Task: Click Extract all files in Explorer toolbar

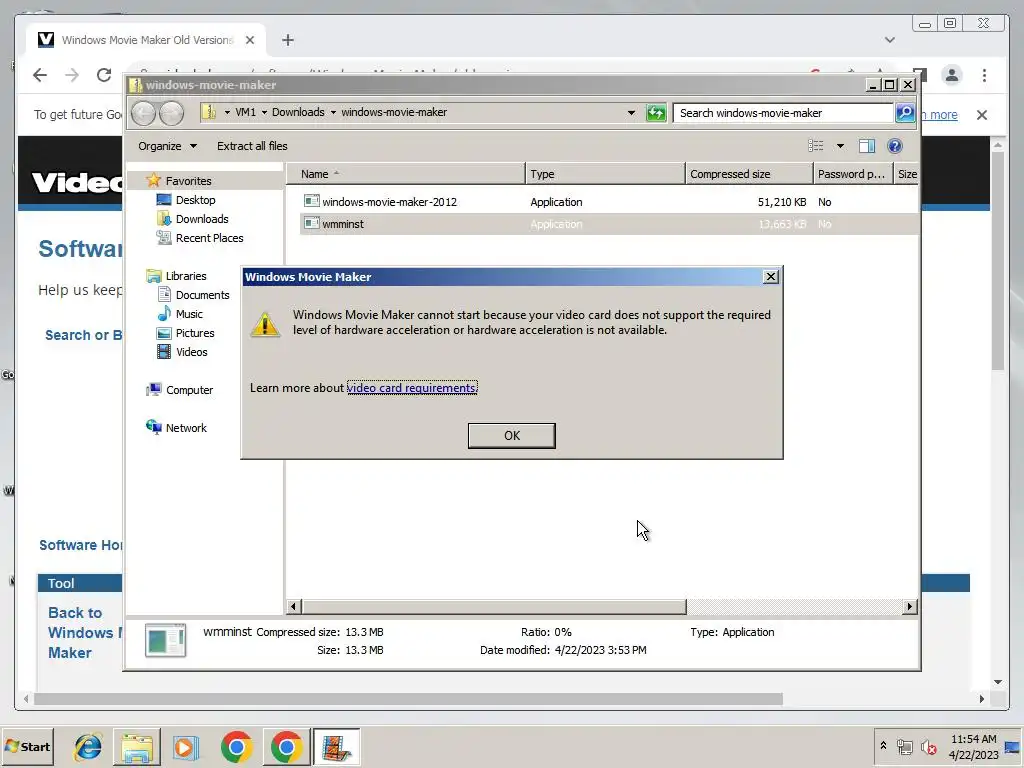Action: [x=252, y=146]
